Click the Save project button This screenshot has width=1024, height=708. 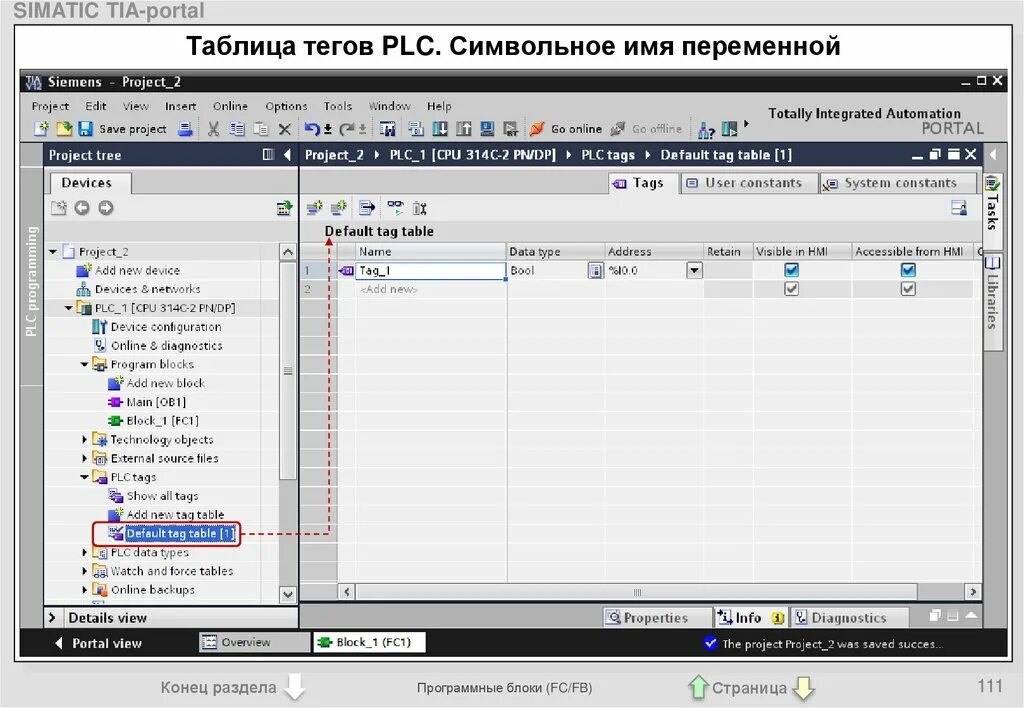click(122, 129)
